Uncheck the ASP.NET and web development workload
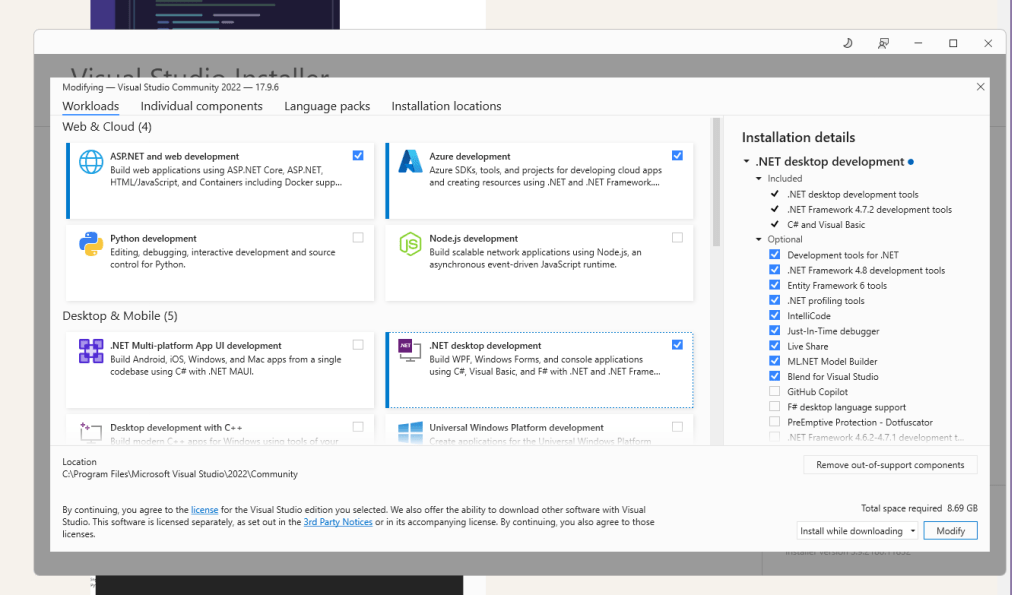 point(358,155)
